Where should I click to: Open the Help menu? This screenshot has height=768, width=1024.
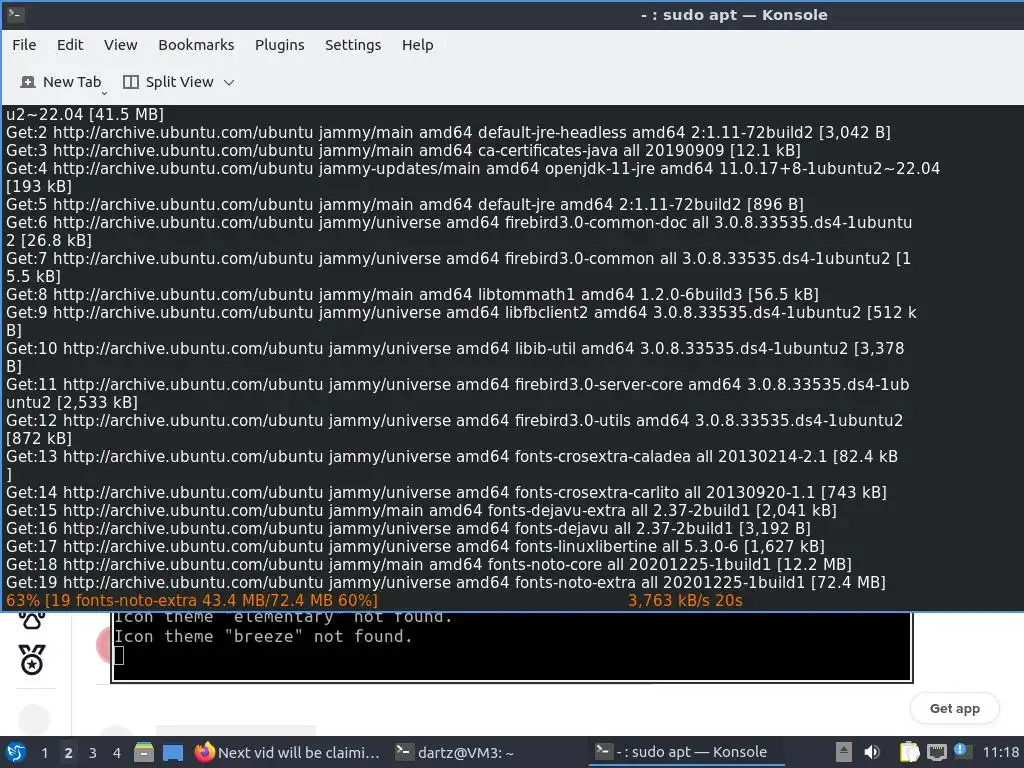pos(417,45)
